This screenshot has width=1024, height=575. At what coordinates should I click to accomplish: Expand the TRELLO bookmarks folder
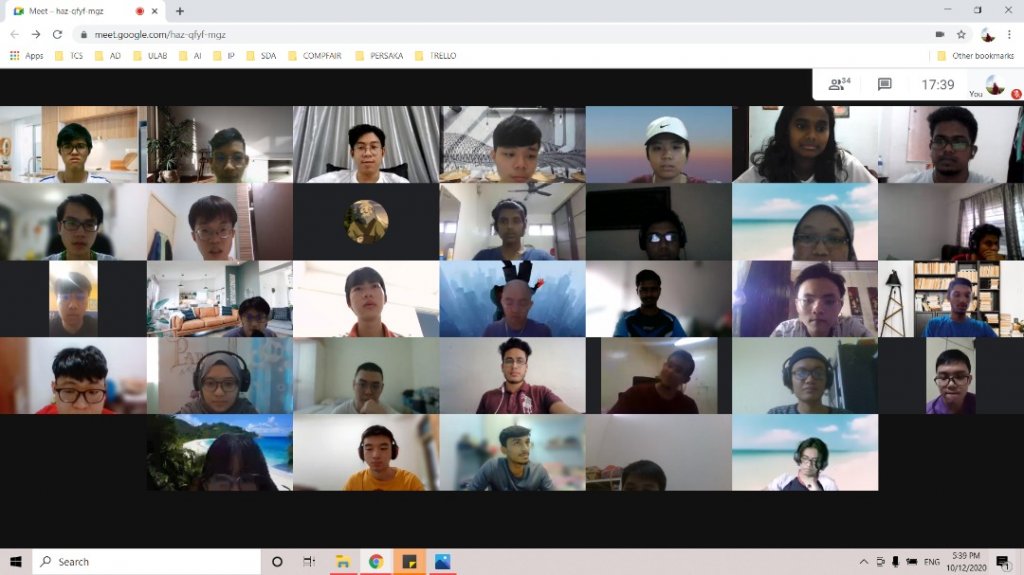tap(435, 56)
